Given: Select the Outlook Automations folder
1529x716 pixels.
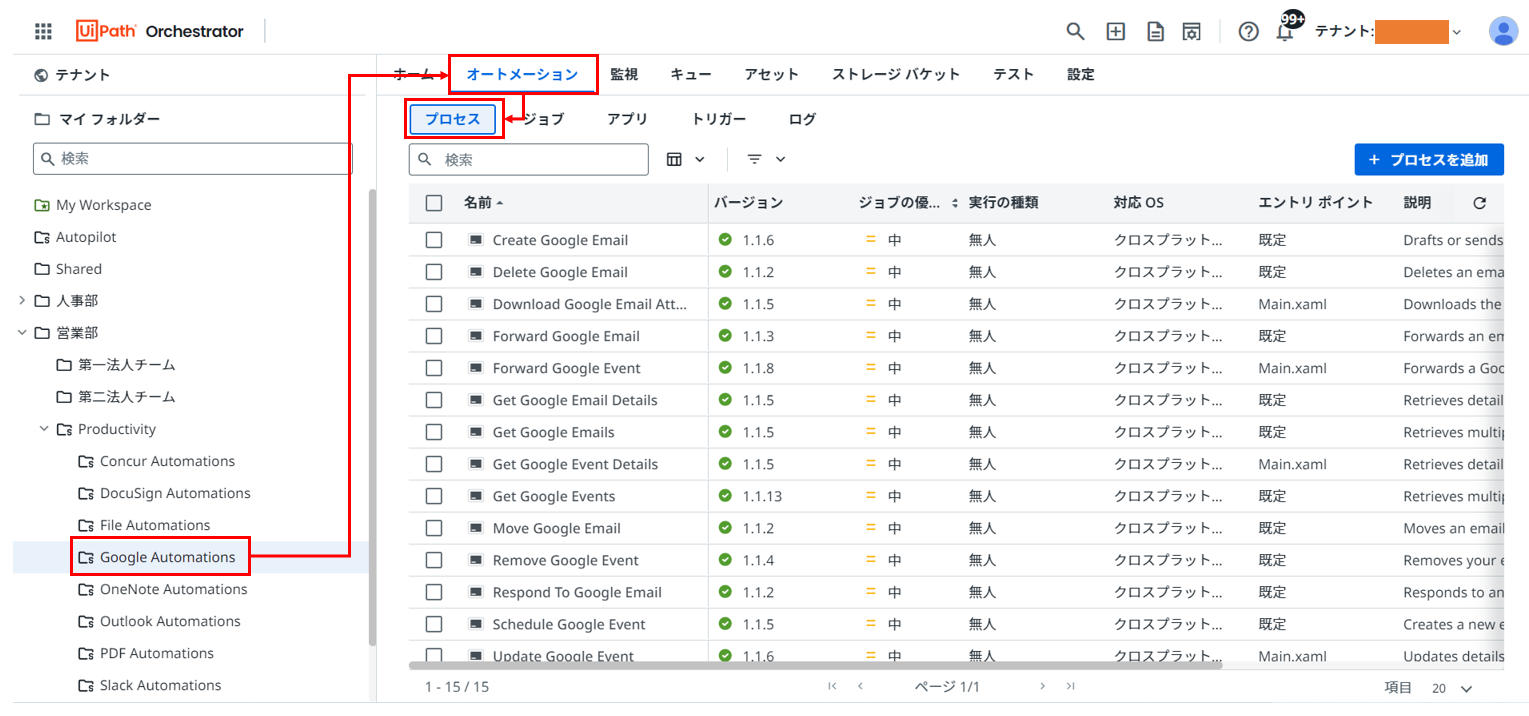Looking at the screenshot, I should click(x=170, y=621).
